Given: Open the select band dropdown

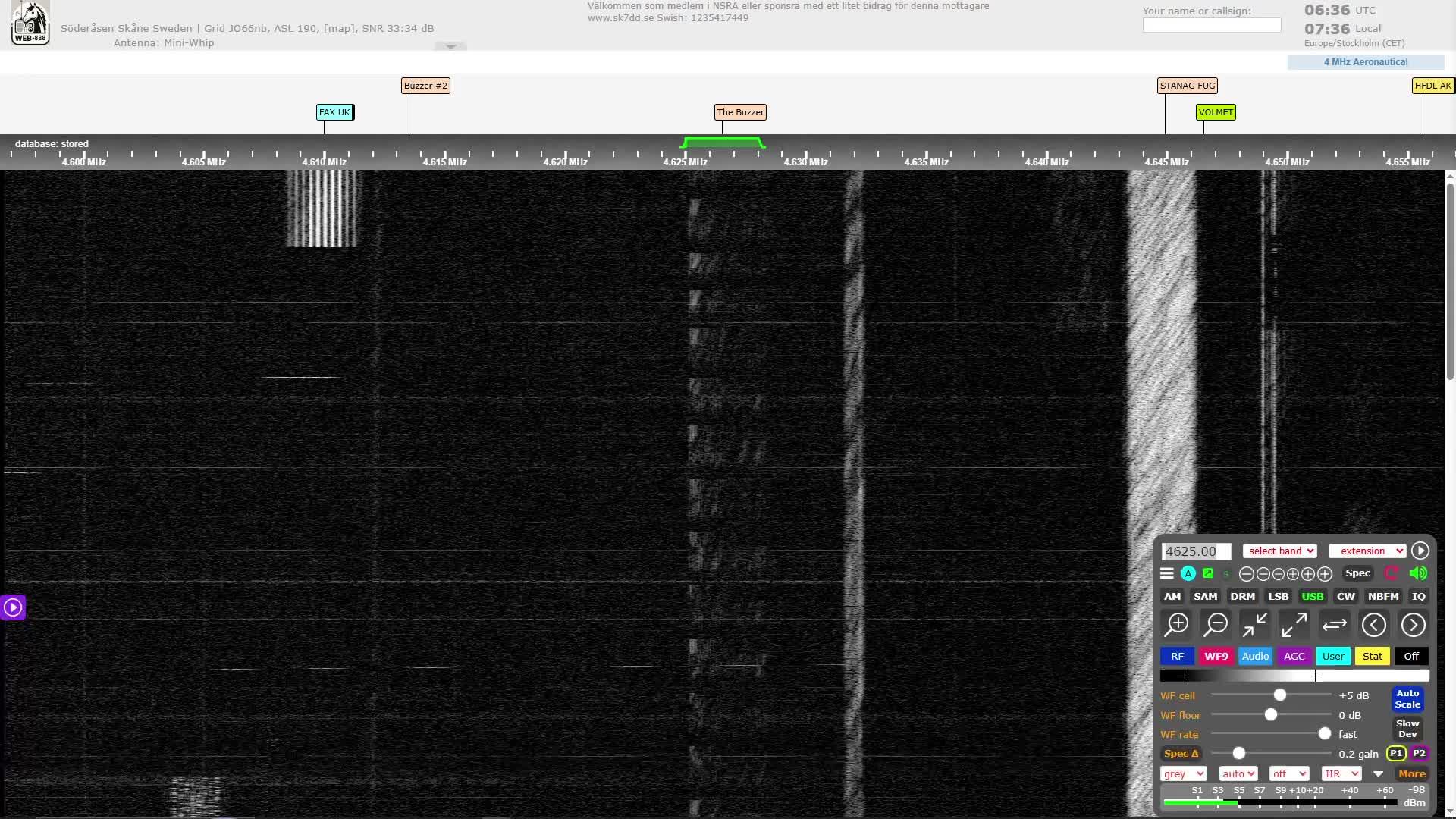Looking at the screenshot, I should (x=1279, y=551).
